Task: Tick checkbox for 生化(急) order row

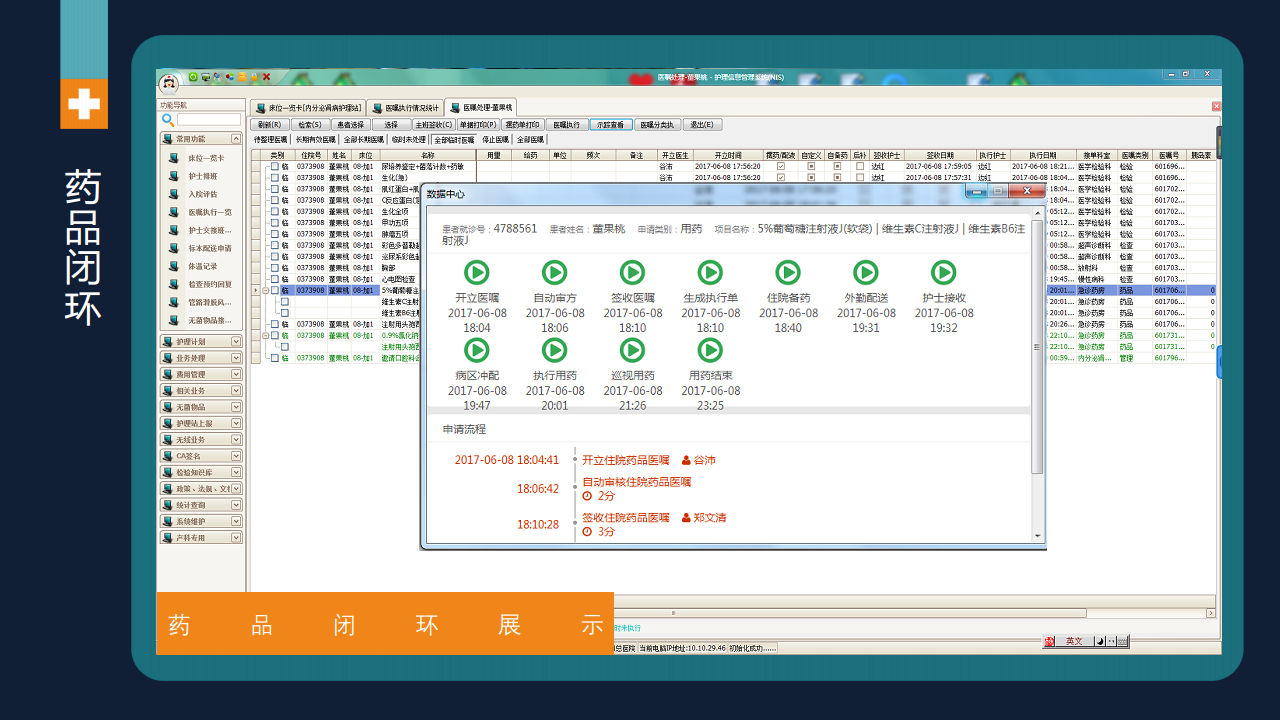Action: (x=273, y=177)
